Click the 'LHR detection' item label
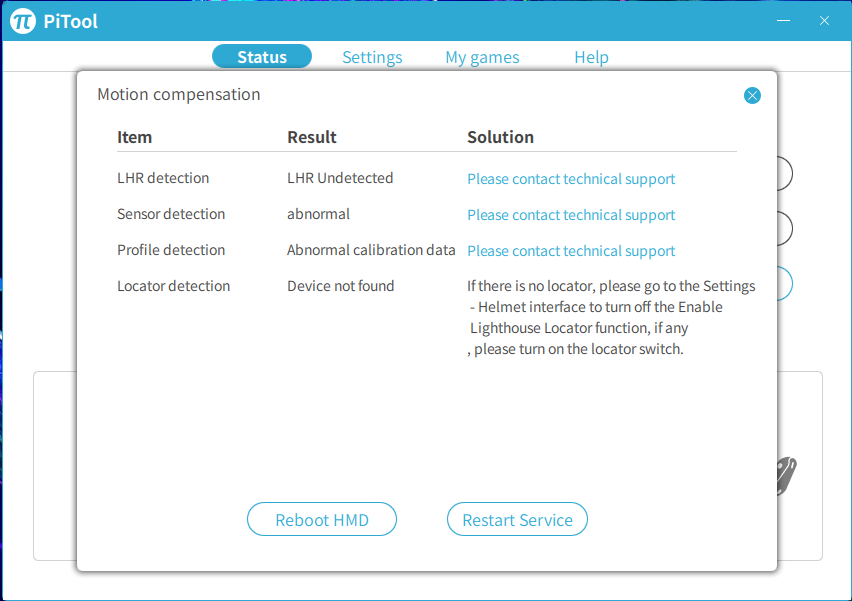852x601 pixels. [163, 178]
